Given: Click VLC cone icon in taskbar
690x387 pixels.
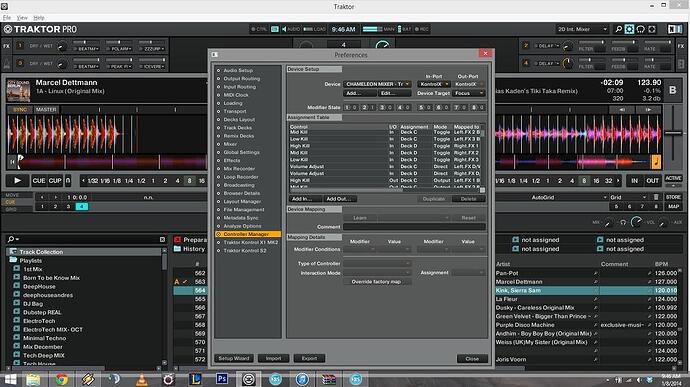Looking at the screenshot, I should click(x=141, y=379).
